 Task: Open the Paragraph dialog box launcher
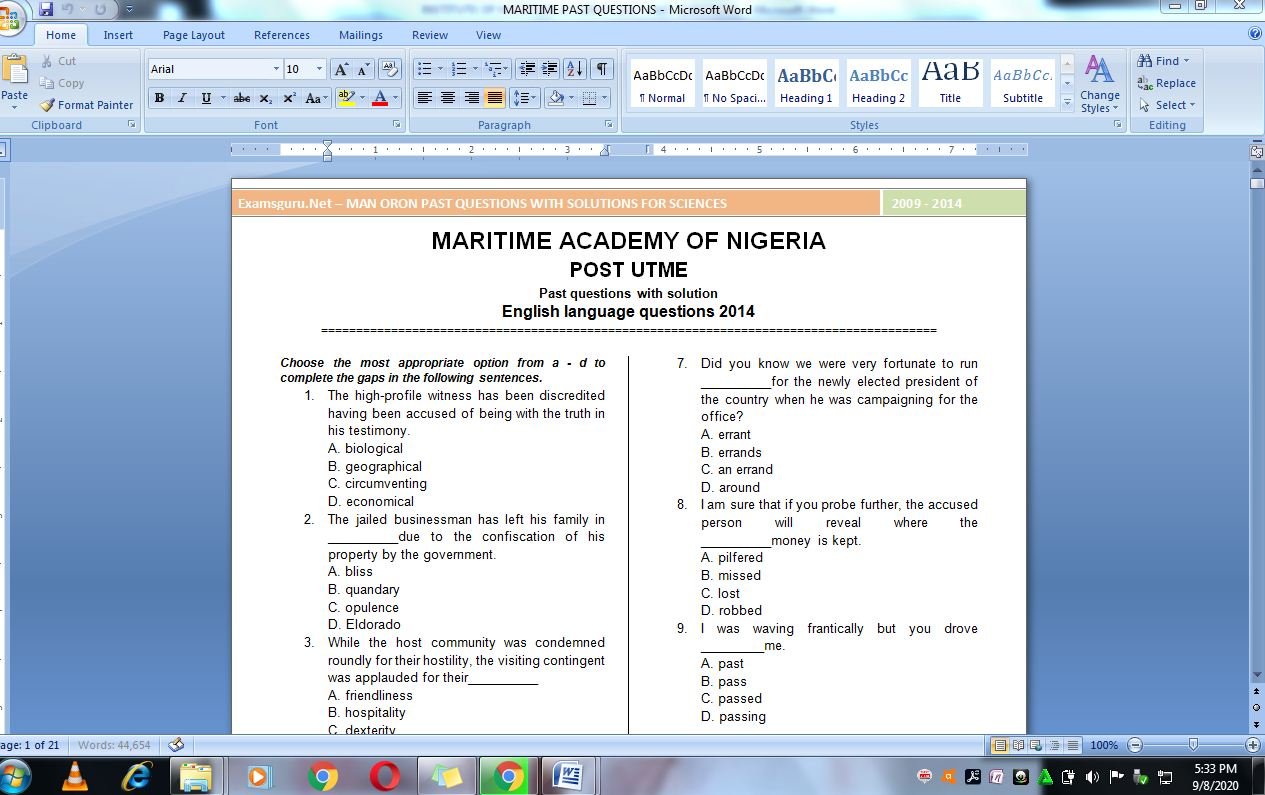click(x=609, y=125)
